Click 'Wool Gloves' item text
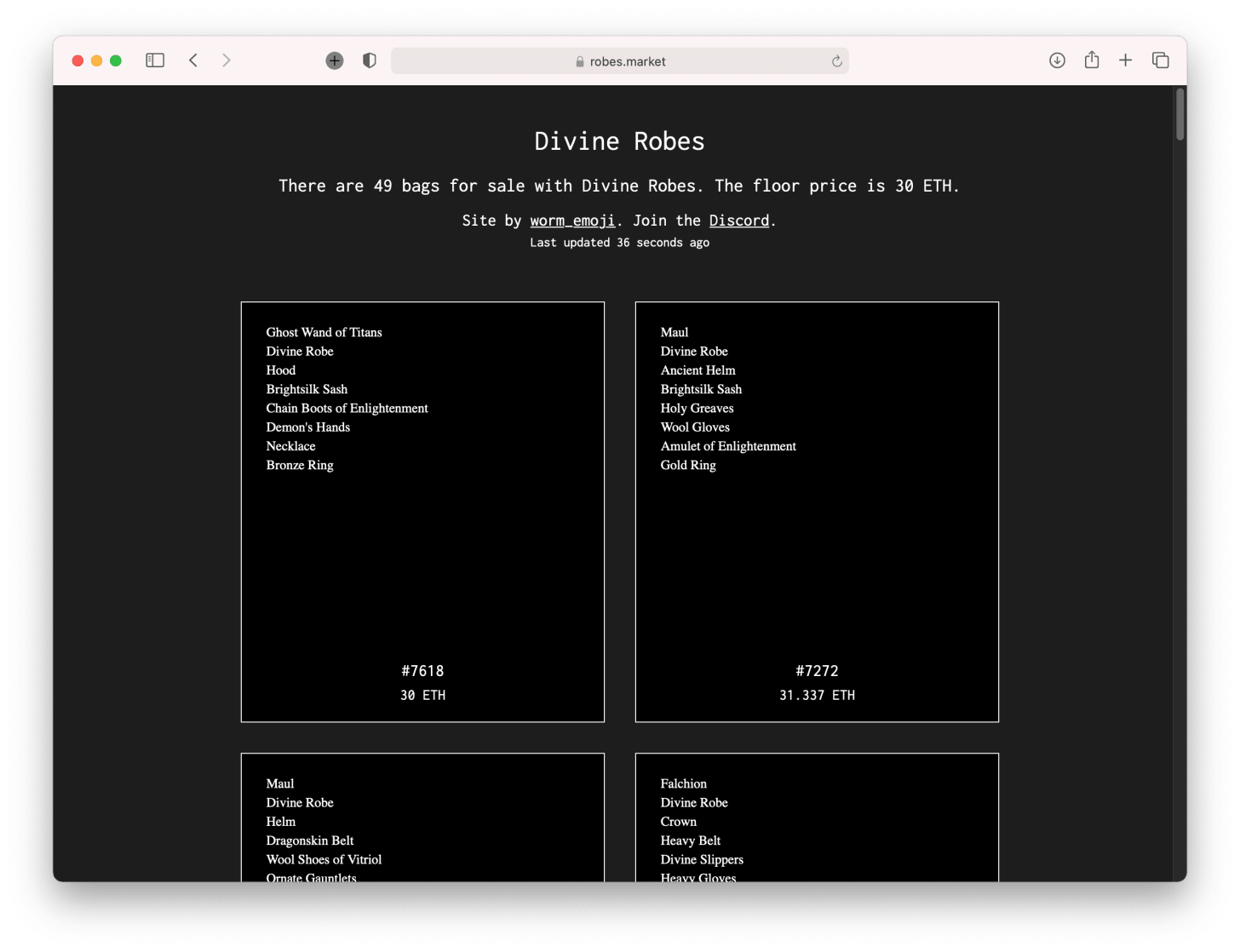Screen dimensions: 1240x952 pos(695,427)
